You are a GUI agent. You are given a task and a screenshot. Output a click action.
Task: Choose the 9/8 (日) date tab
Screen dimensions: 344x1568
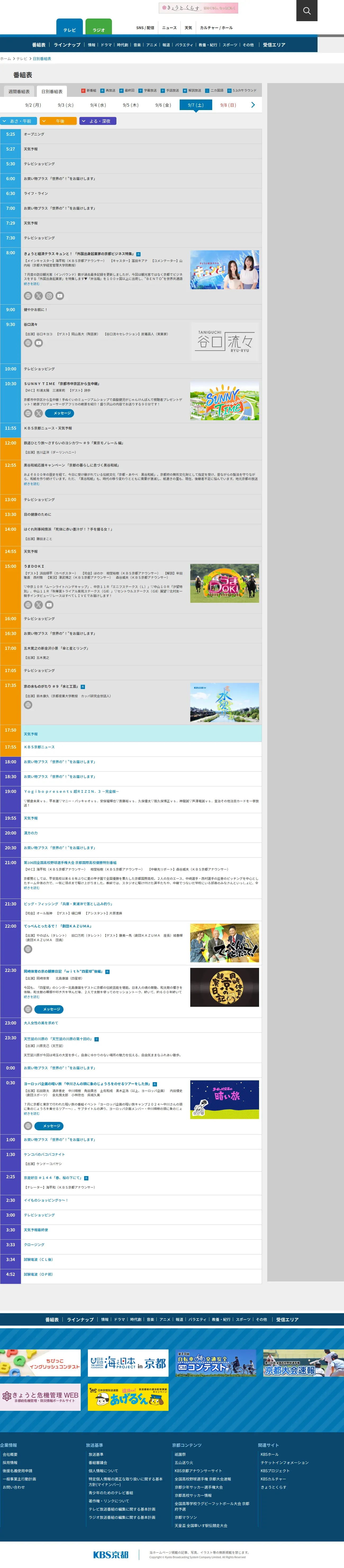point(228,105)
